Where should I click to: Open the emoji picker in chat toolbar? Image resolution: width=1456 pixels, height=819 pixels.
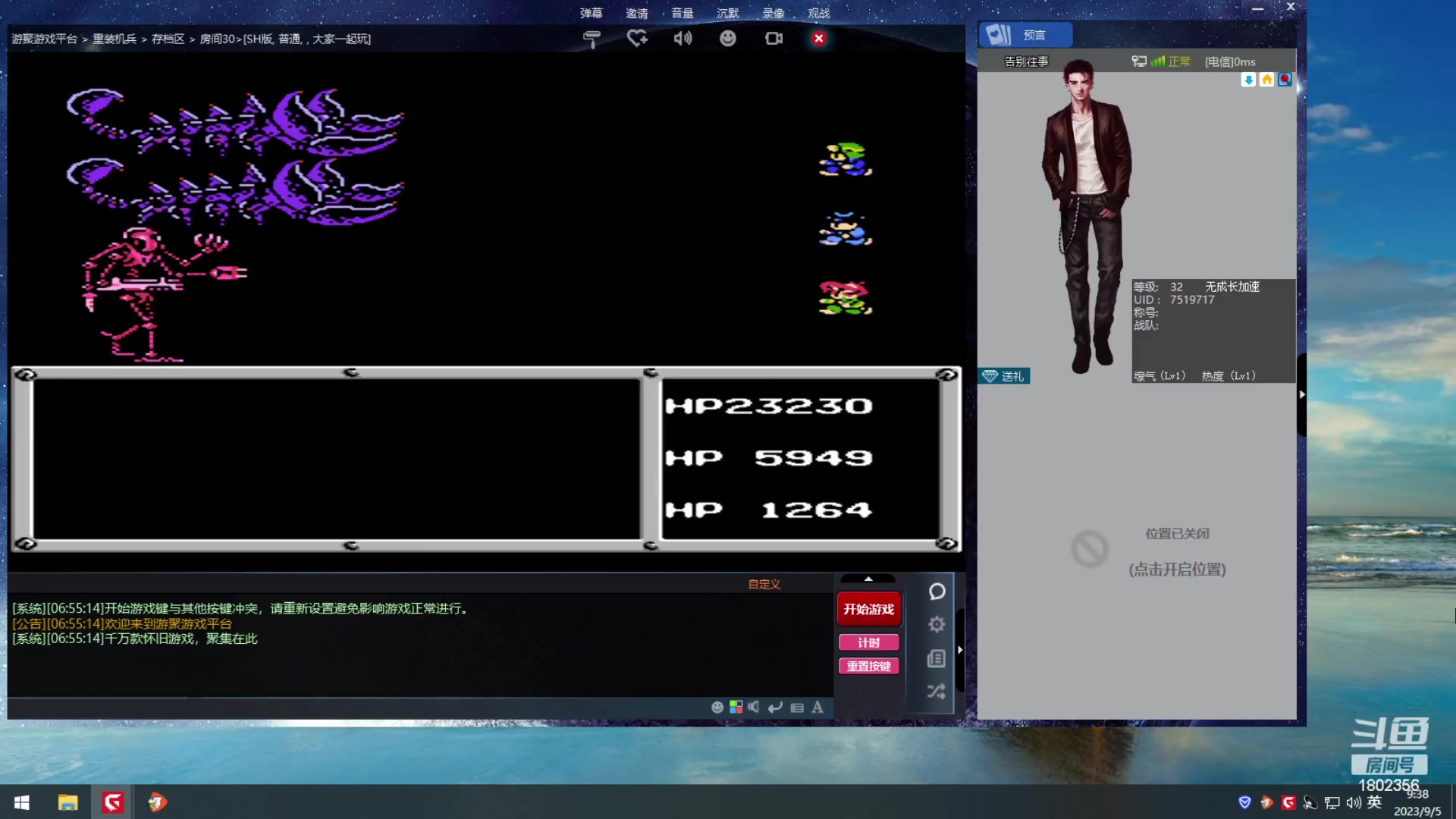[x=717, y=707]
